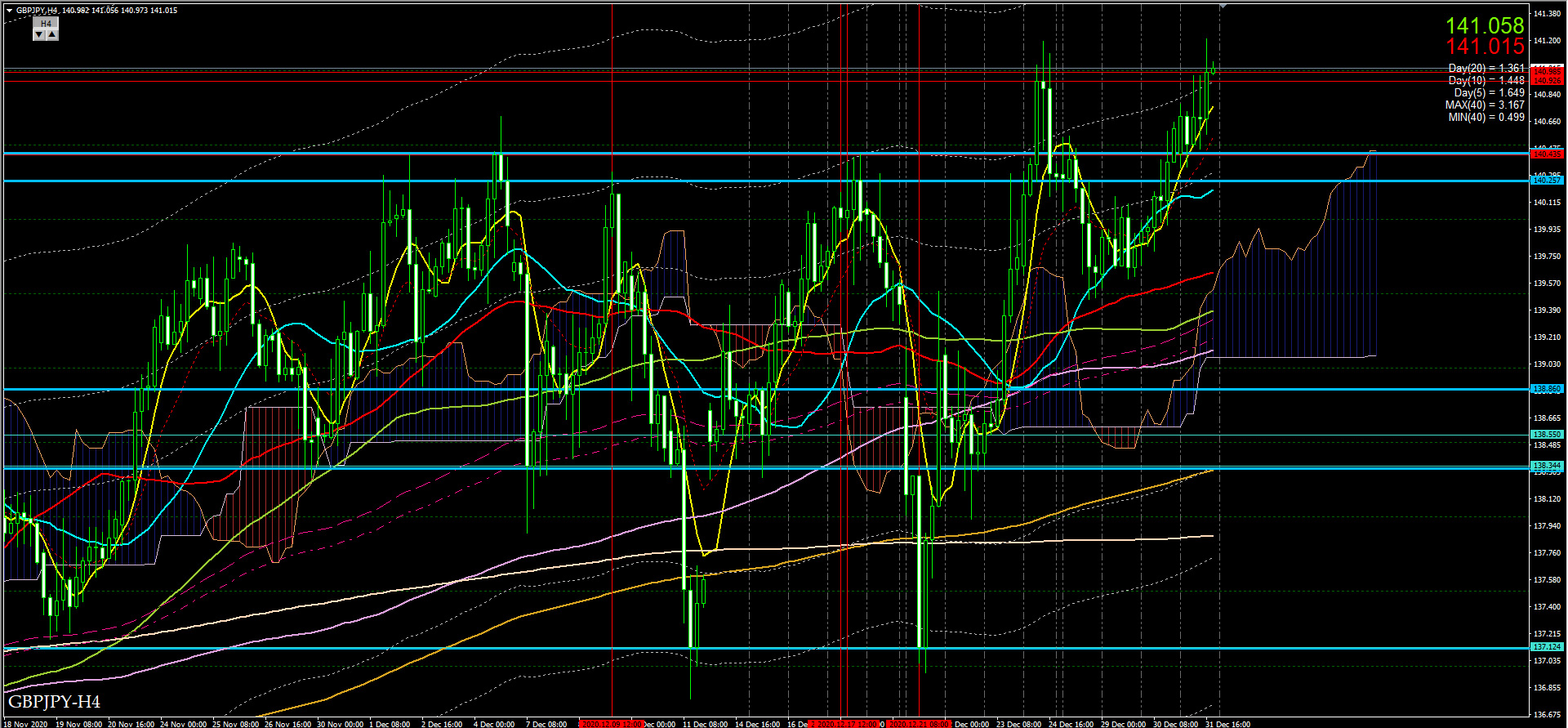Click the H4 timeframe label button
Viewport: 1568px width, 728px height.
(x=46, y=24)
